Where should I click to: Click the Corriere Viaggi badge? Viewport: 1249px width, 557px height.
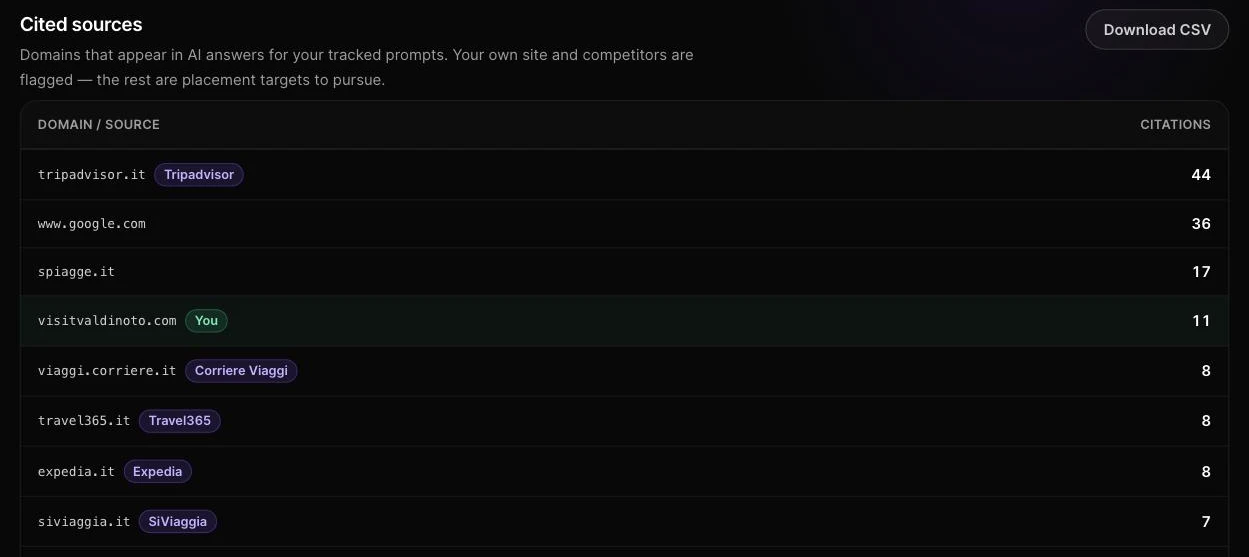tap(241, 371)
